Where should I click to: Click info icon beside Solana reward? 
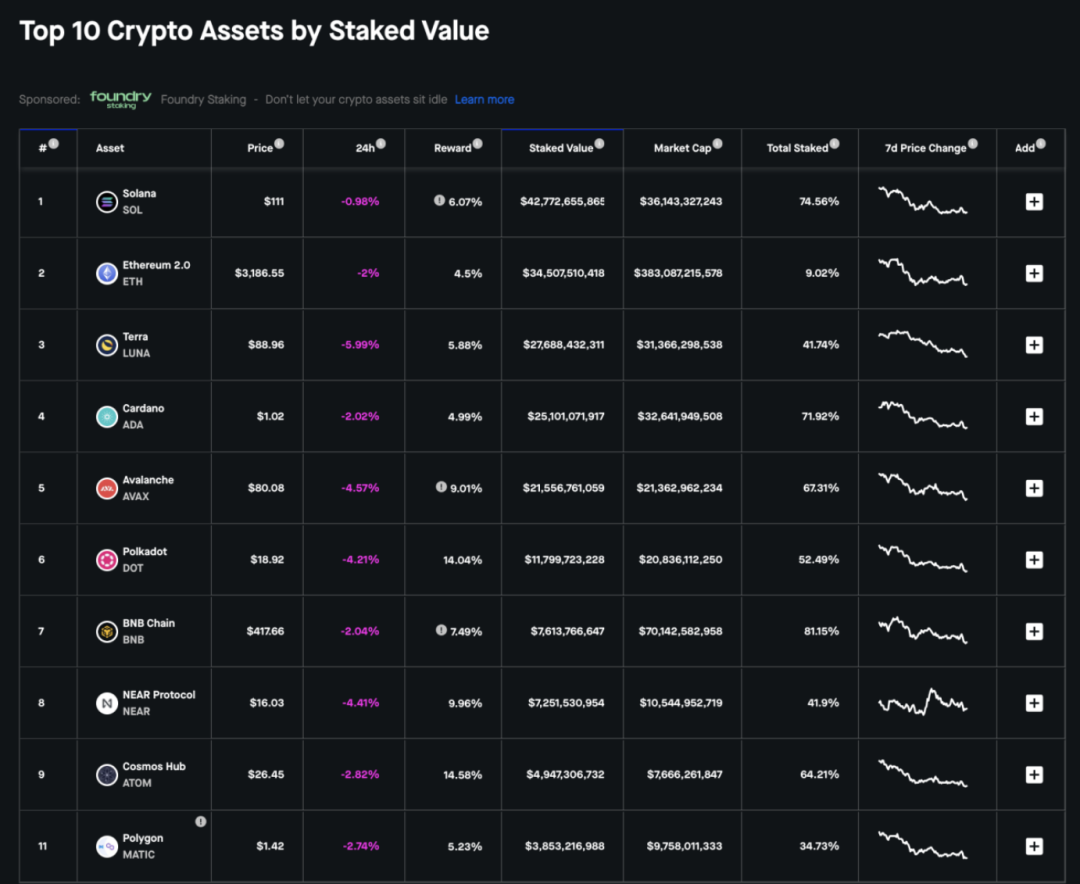tap(439, 201)
